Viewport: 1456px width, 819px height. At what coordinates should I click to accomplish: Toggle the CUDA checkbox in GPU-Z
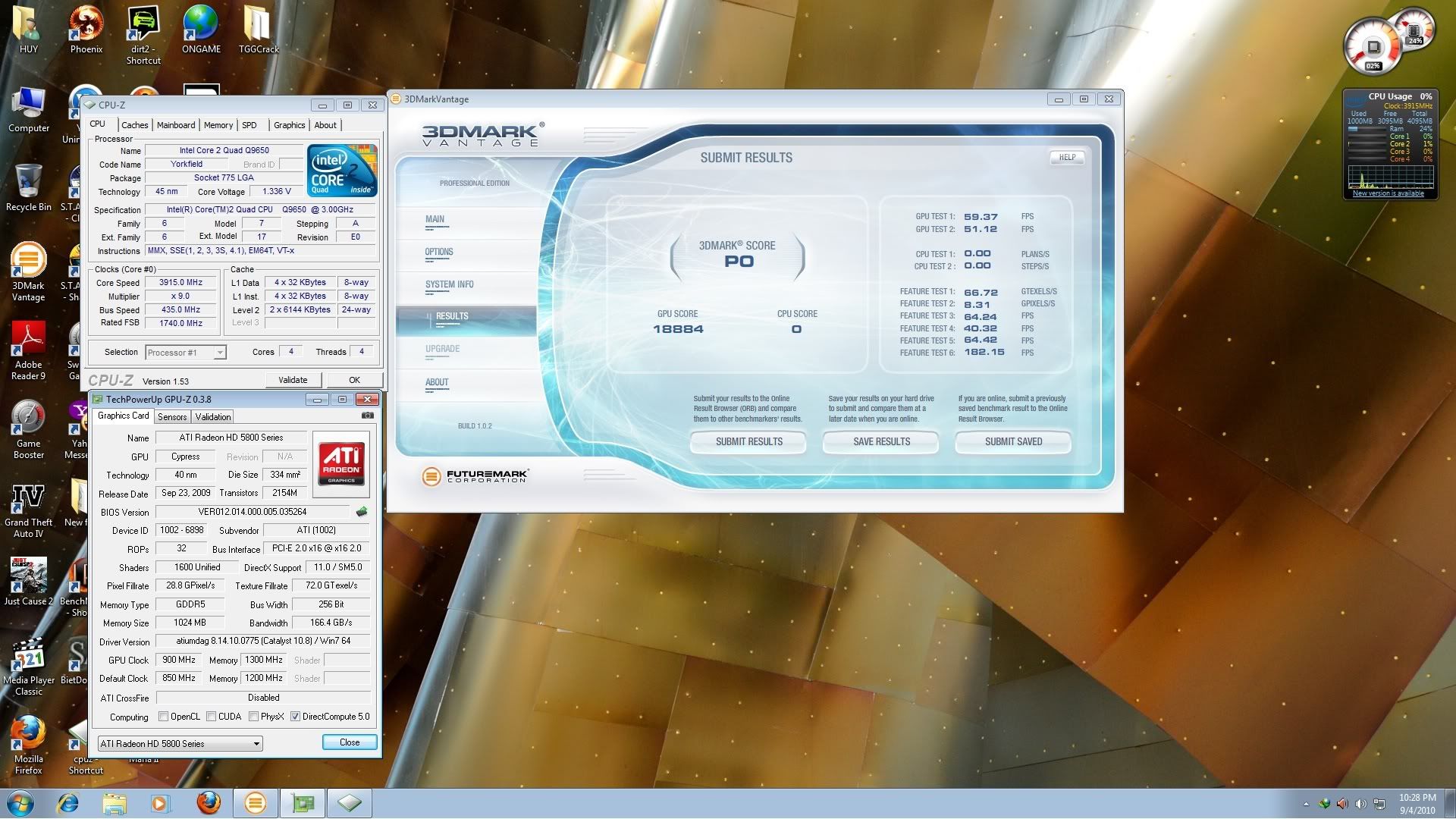pos(211,717)
